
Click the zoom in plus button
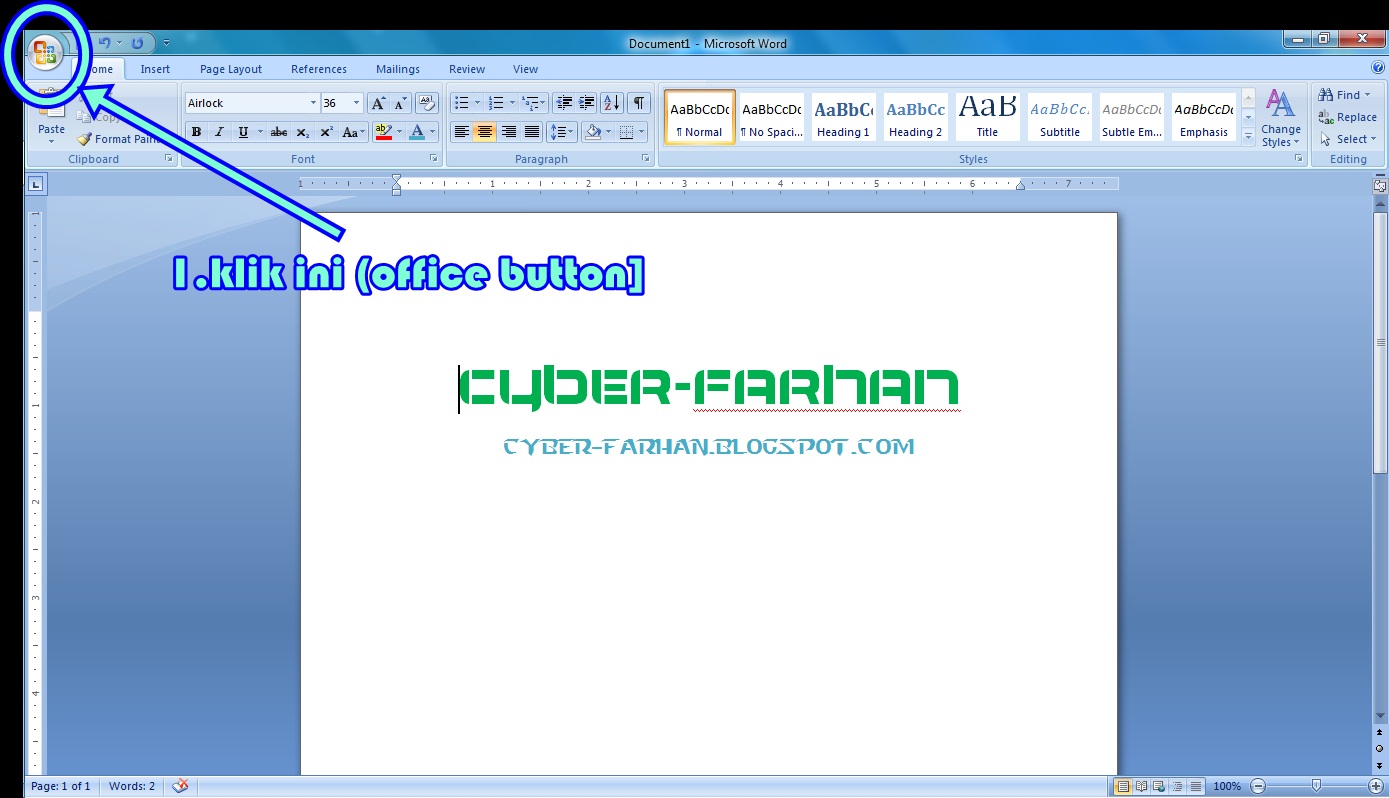tap(1376, 786)
